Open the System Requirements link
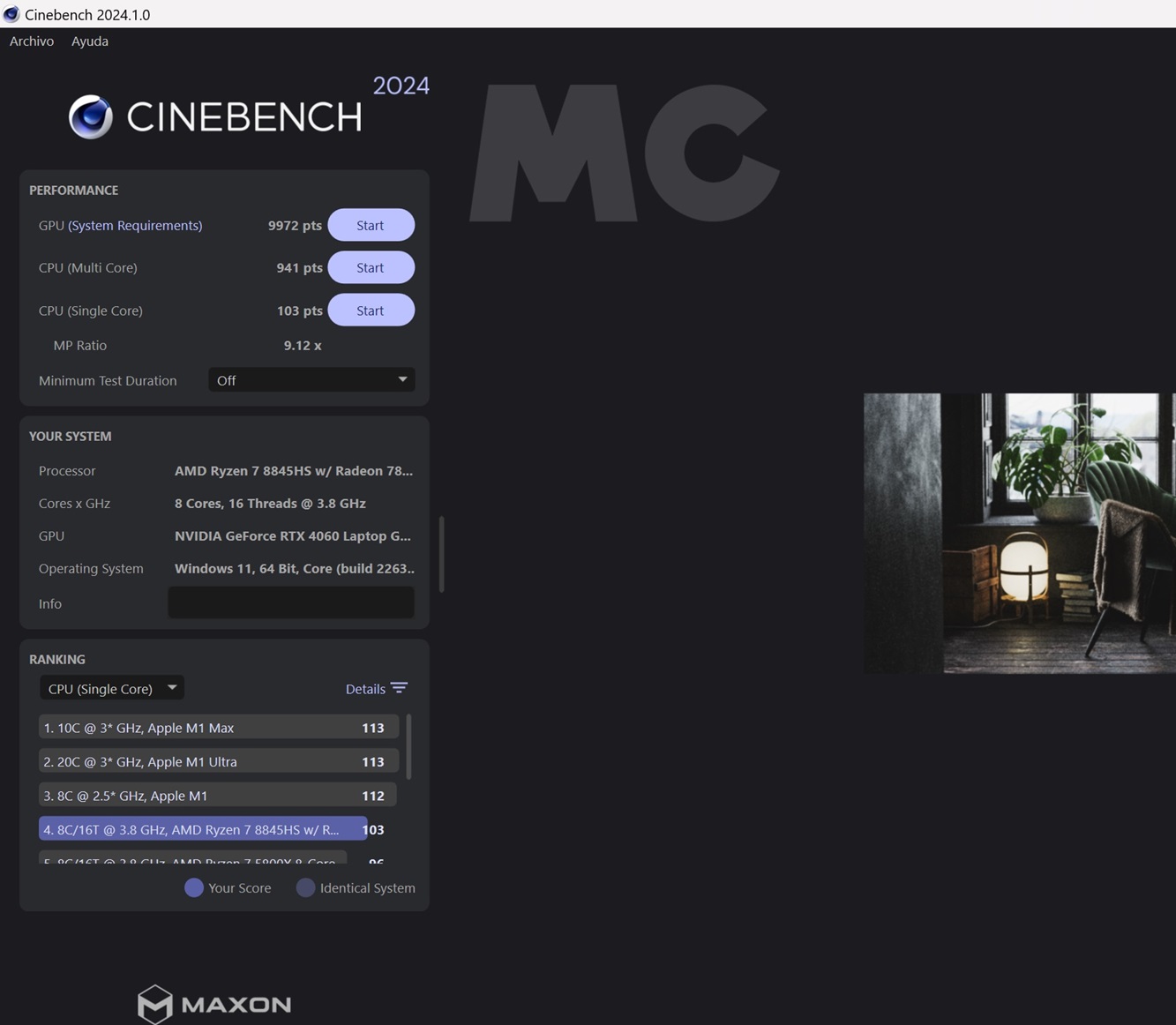Image resolution: width=1176 pixels, height=1025 pixels. 135,225
